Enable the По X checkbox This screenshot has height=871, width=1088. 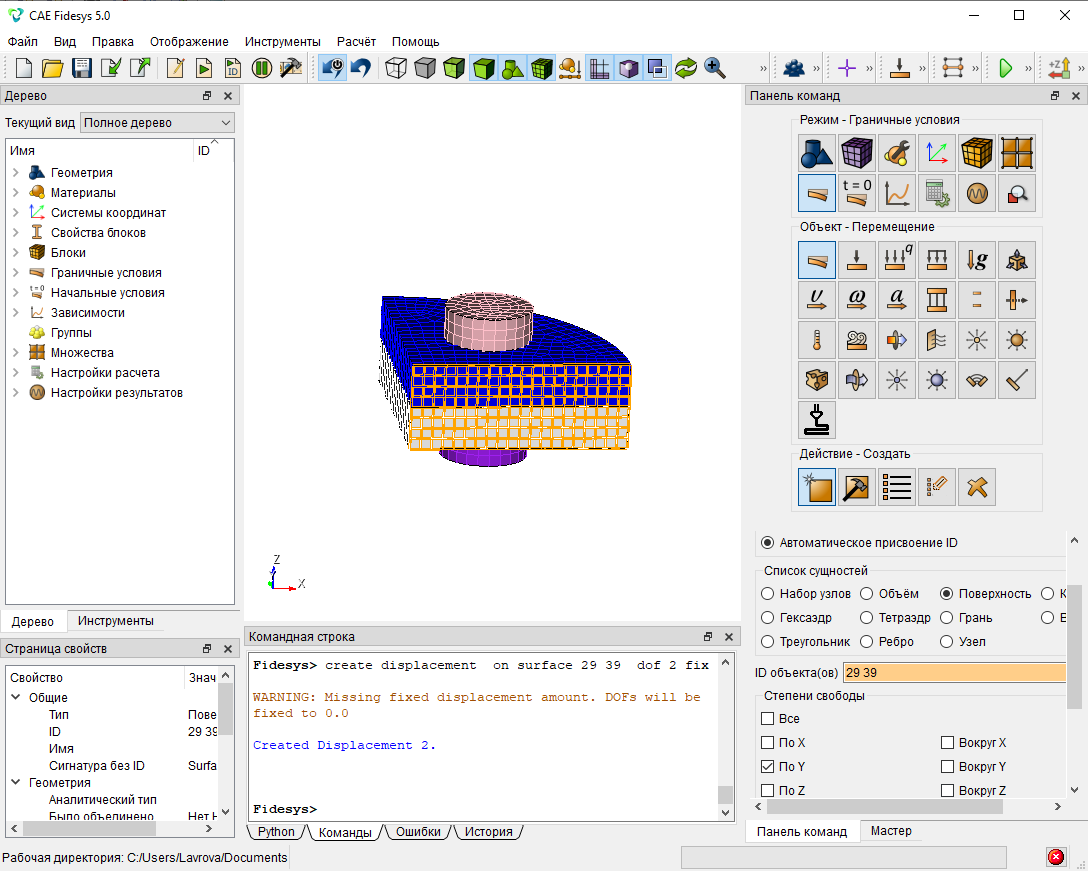[767, 743]
